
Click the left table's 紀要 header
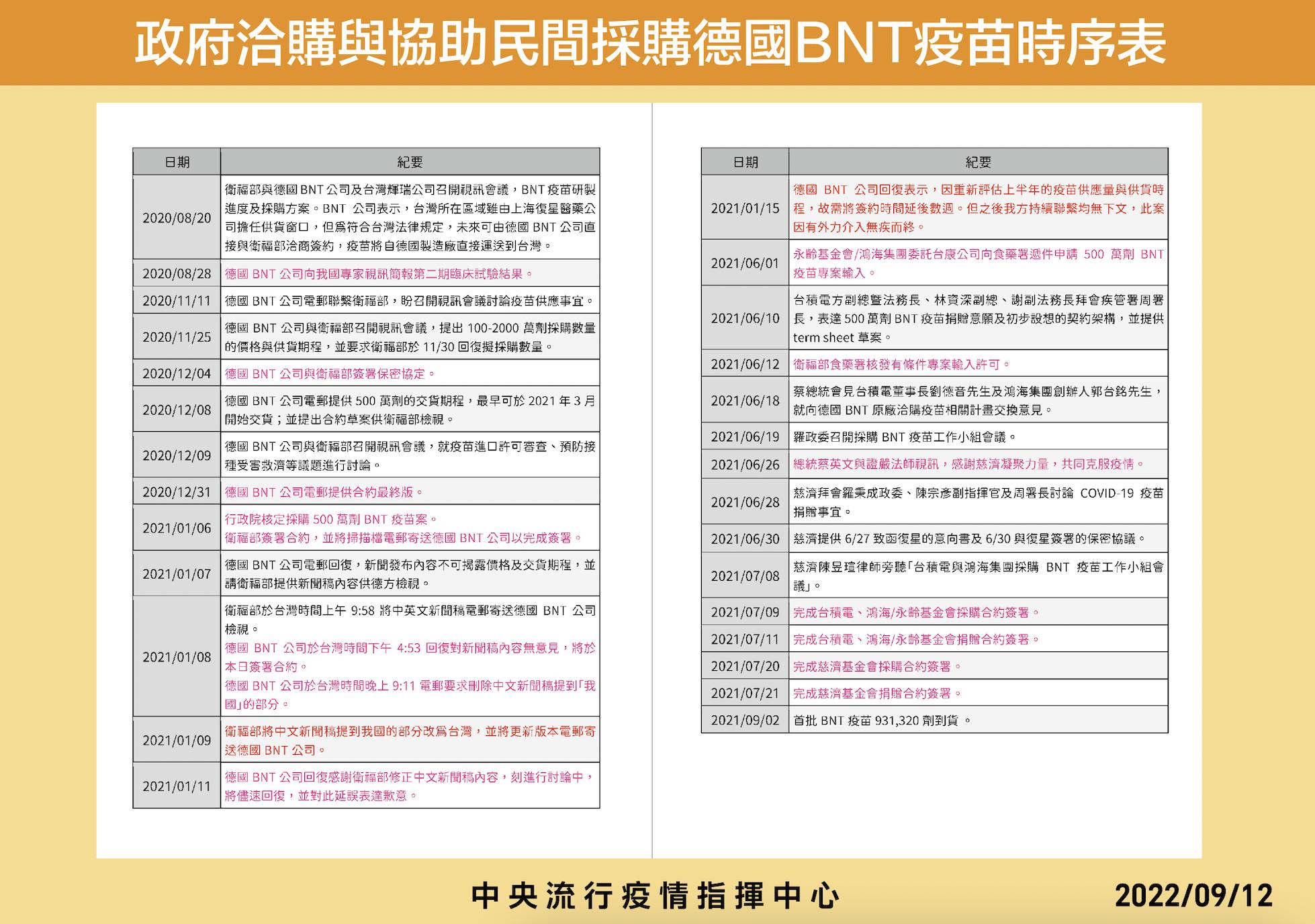click(x=410, y=162)
